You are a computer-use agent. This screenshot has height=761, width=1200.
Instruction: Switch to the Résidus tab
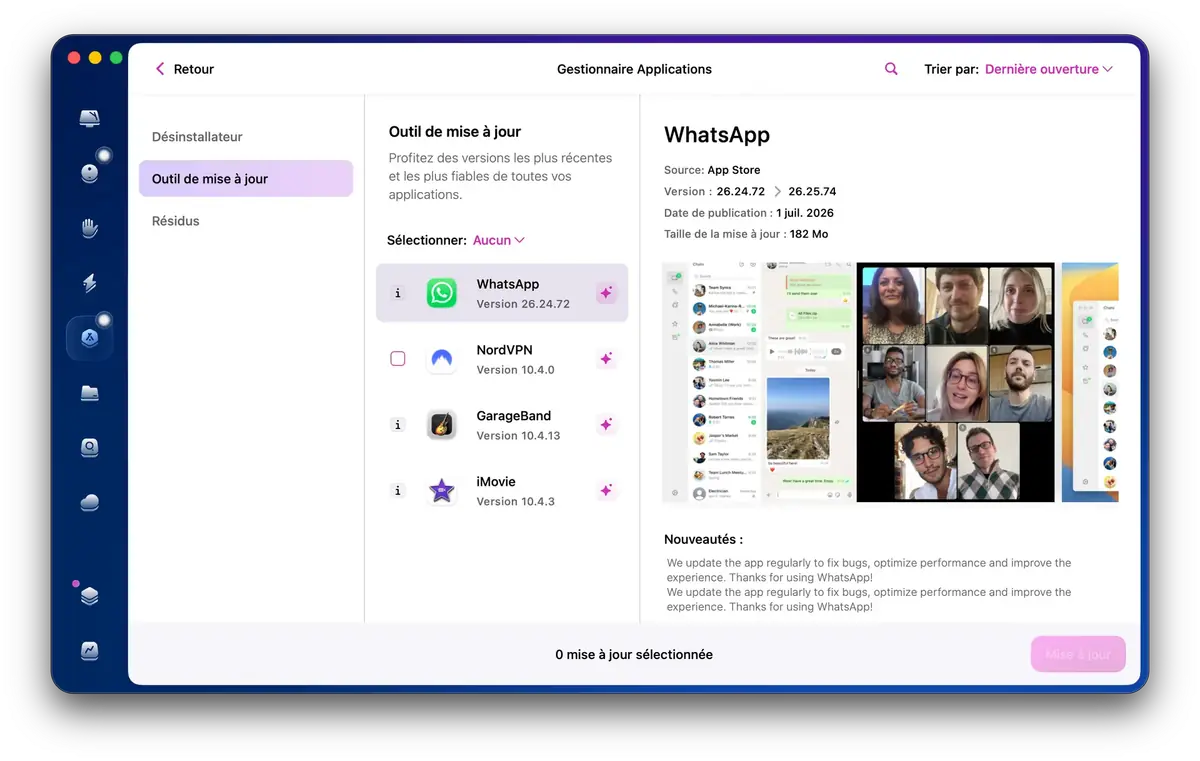click(176, 221)
